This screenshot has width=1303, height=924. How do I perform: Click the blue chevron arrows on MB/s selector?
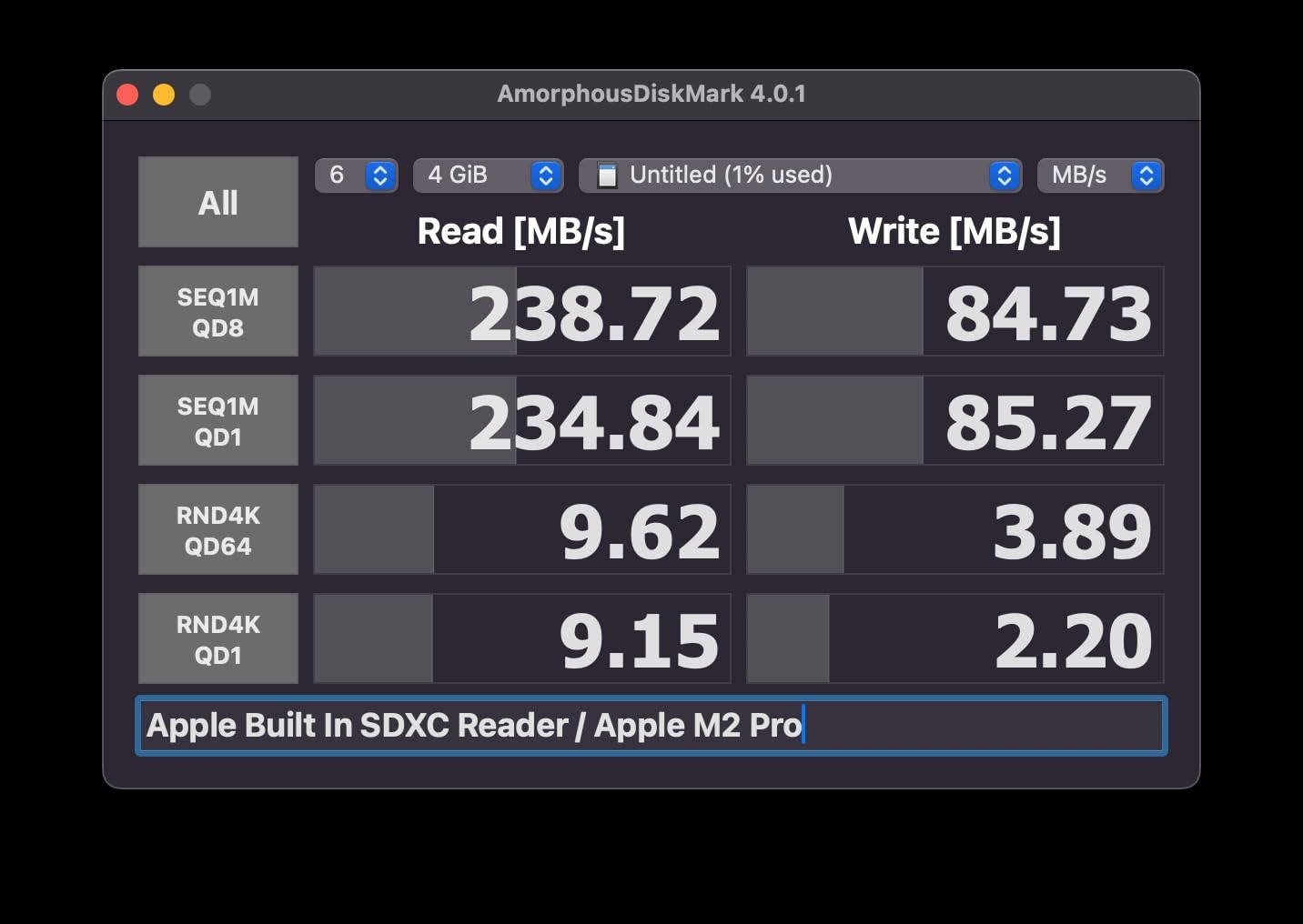pos(1146,176)
